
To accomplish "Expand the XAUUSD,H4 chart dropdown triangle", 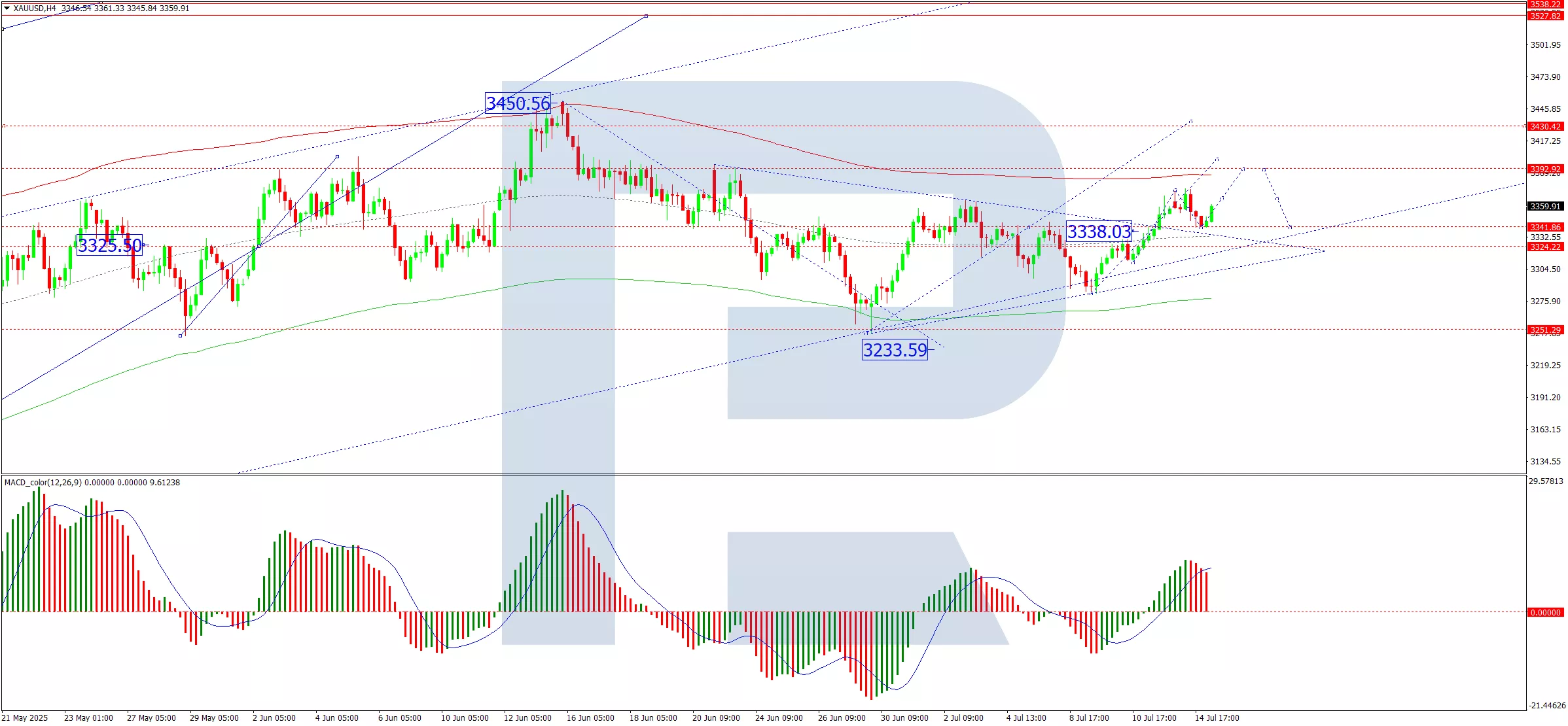I will coord(7,9).
